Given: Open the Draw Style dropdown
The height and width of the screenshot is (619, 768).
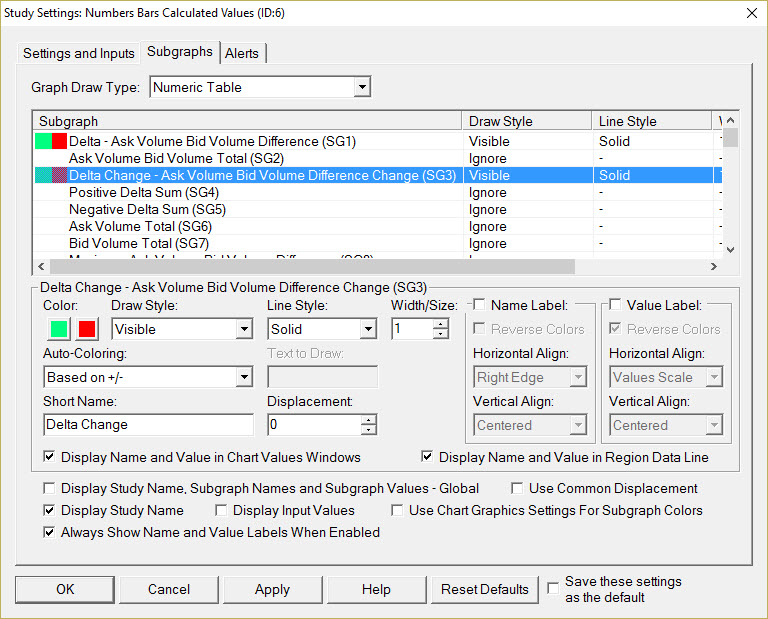Looking at the screenshot, I should coord(244,329).
